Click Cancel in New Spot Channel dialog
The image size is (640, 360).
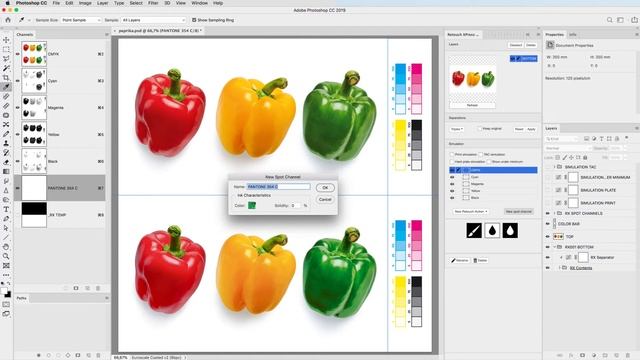click(x=325, y=199)
